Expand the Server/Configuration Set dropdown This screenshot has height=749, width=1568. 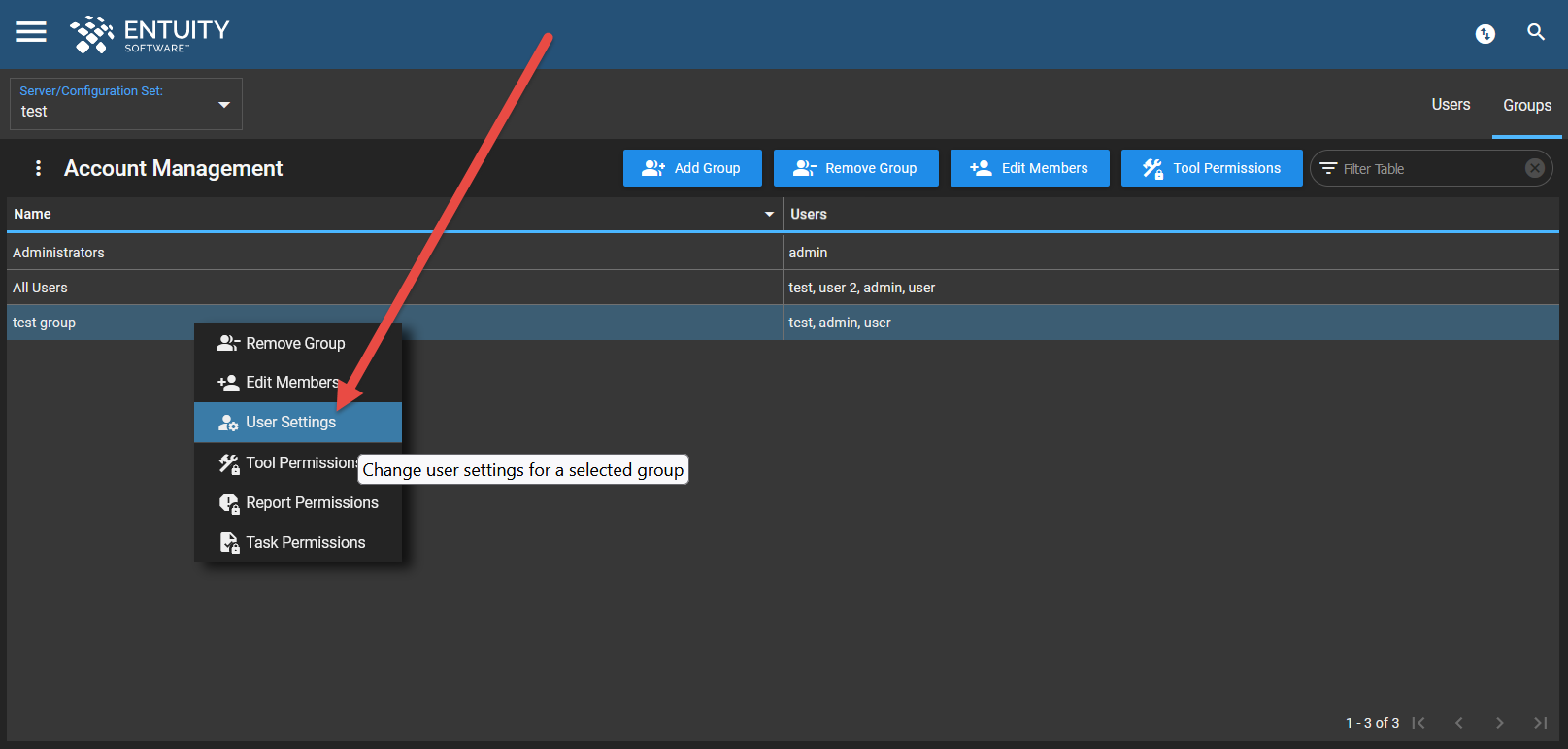pyautogui.click(x=224, y=105)
